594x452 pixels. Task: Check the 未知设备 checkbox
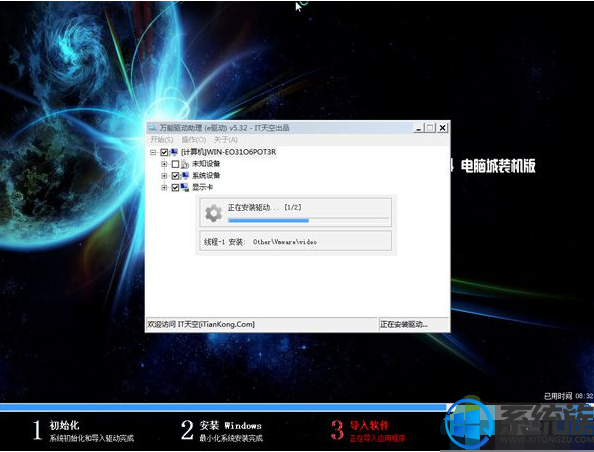tap(175, 164)
